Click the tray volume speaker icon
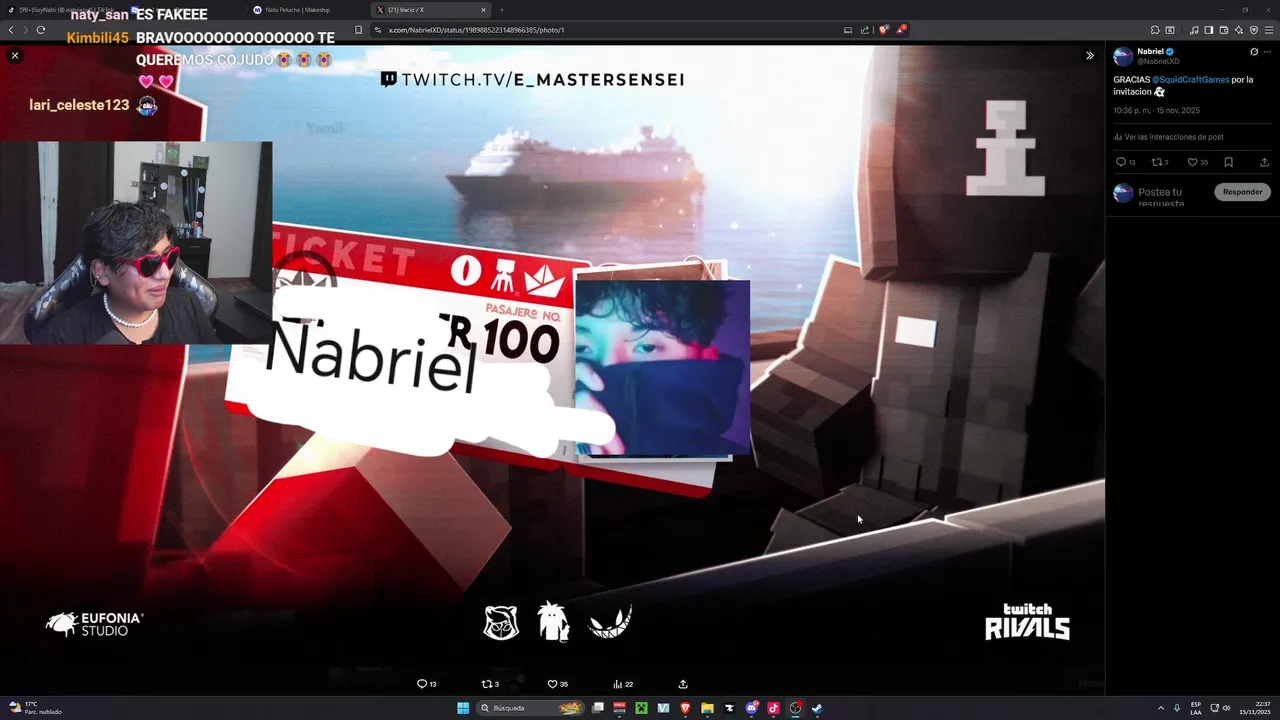1280x720 pixels. [1226, 708]
